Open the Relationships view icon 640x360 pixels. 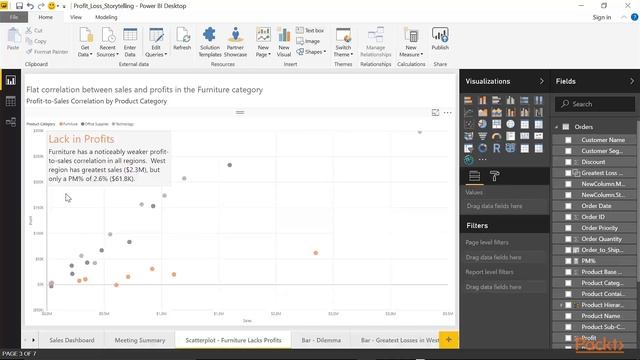[x=11, y=122]
